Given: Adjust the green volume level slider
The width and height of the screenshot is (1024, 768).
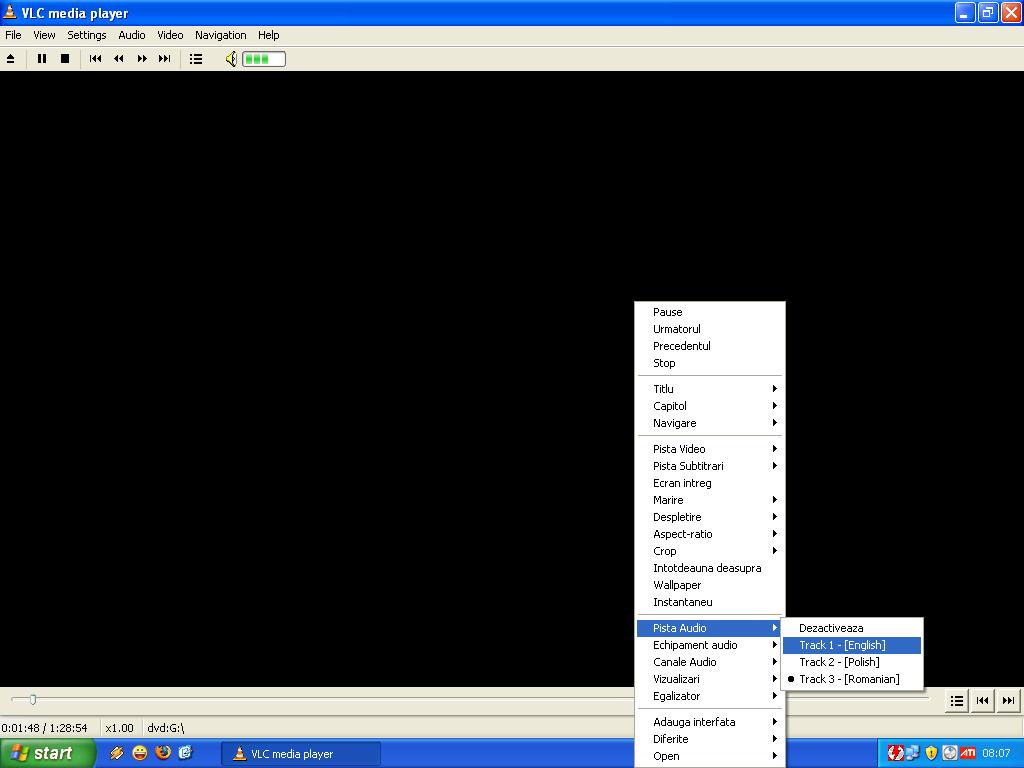Looking at the screenshot, I should pos(264,59).
